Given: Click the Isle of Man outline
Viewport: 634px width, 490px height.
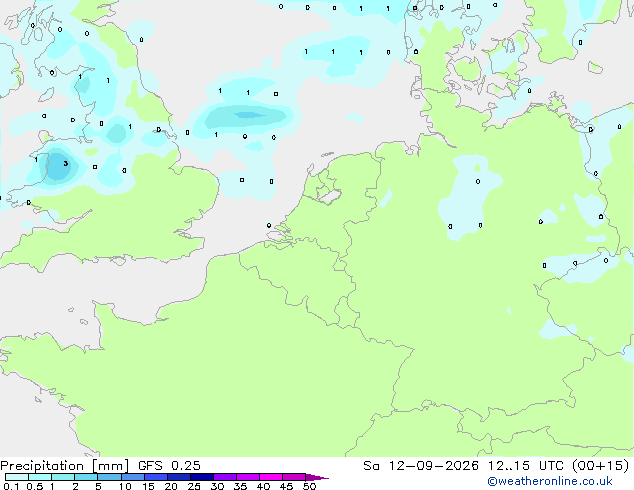Looking at the screenshot, I should click(x=47, y=95).
